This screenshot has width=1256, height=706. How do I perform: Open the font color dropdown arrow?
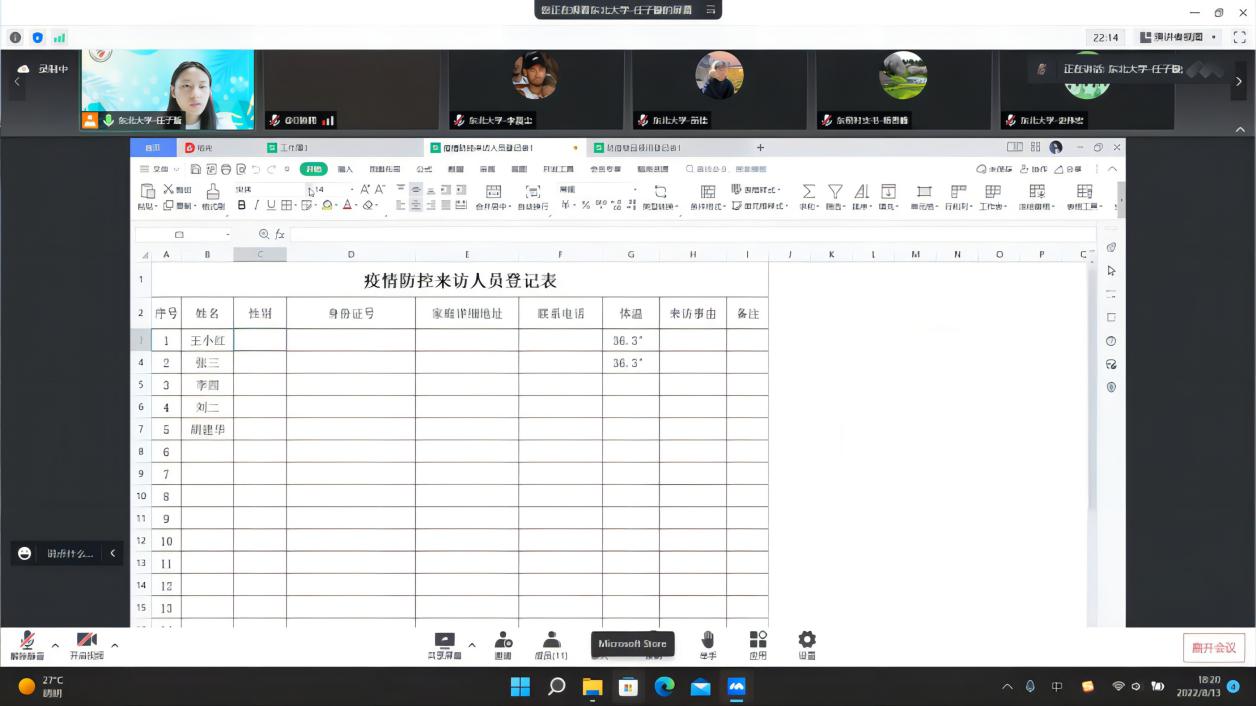356,205
